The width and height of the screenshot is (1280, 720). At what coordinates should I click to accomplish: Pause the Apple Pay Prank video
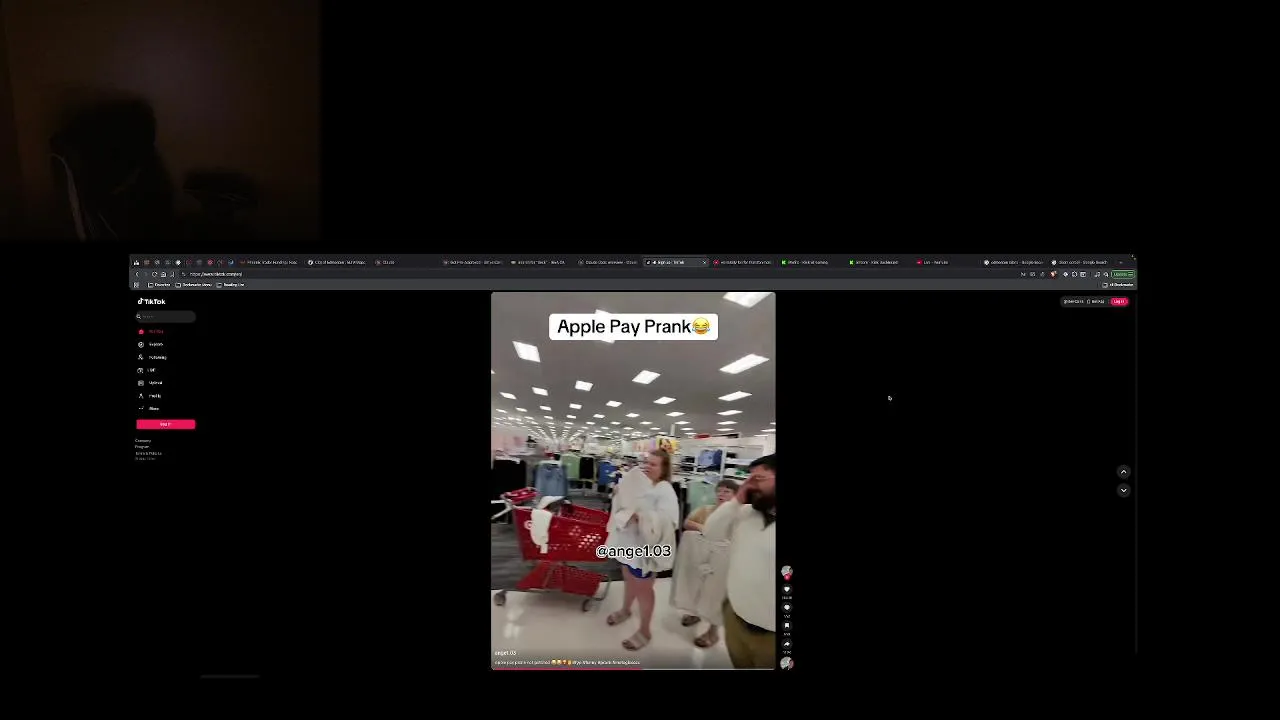[633, 480]
